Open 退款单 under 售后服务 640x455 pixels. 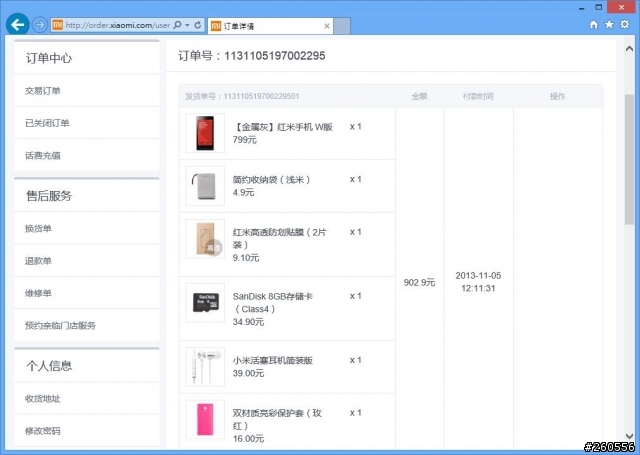pos(38,260)
